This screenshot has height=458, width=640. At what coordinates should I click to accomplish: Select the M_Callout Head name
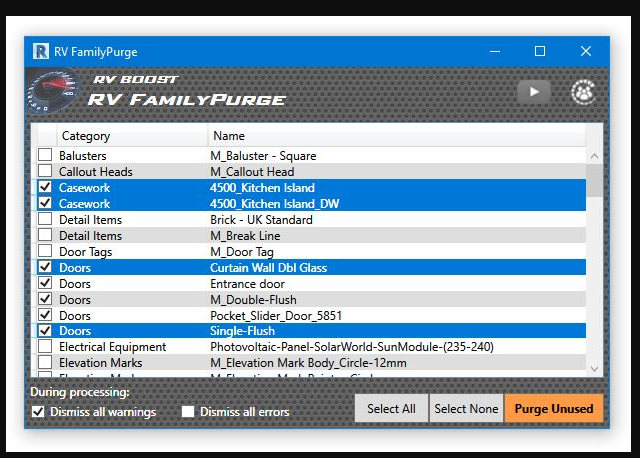tap(252, 171)
